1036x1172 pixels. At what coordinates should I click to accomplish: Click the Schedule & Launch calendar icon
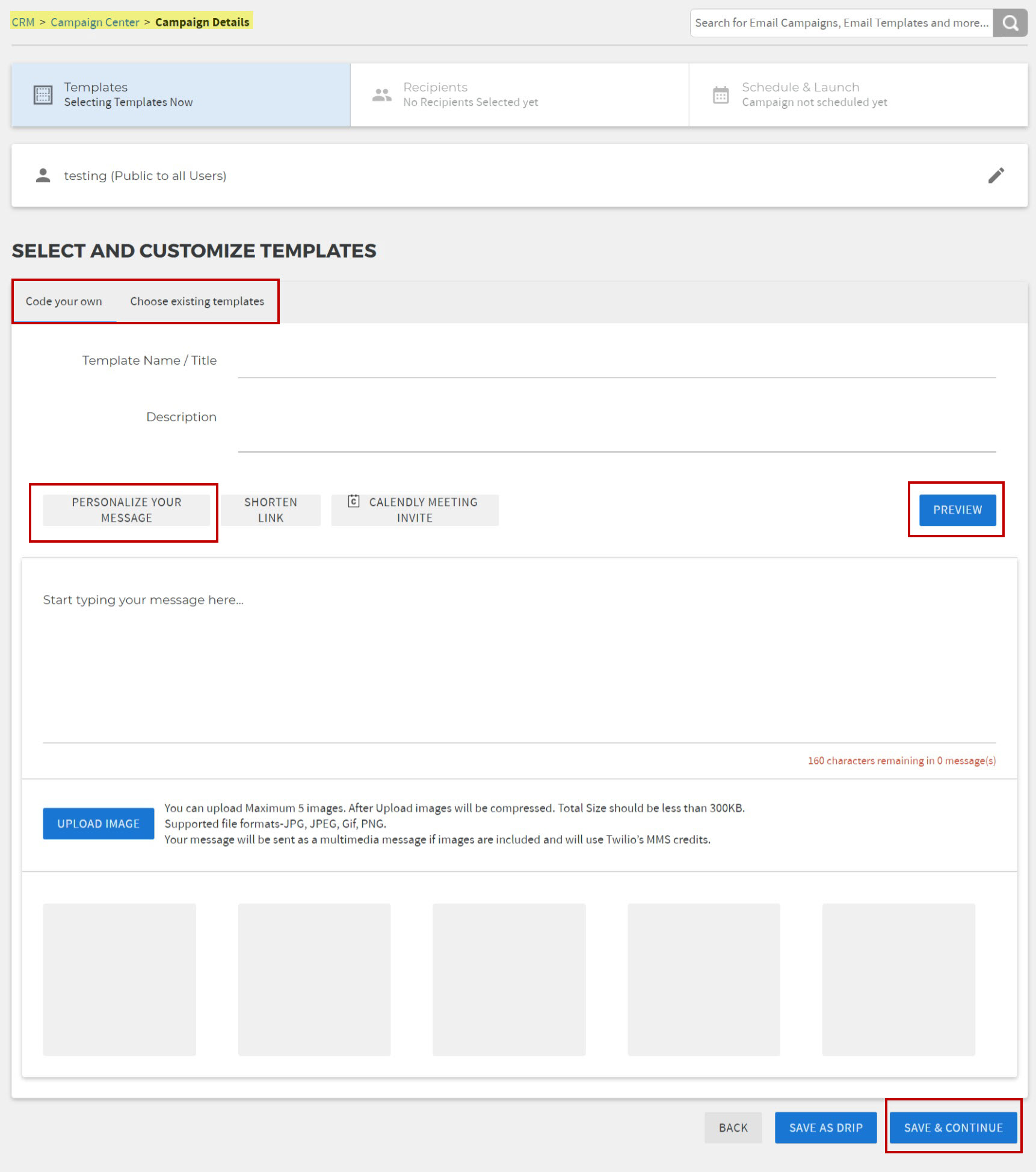(721, 95)
